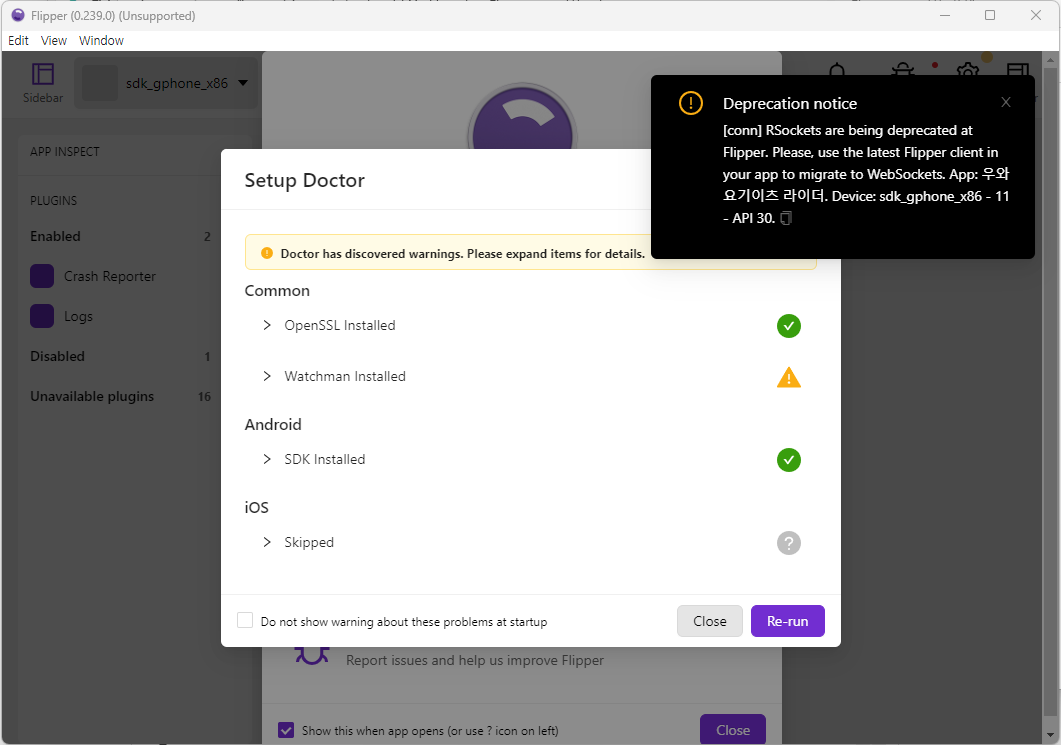Click the Doctor warning banner icon

[x=267, y=253]
